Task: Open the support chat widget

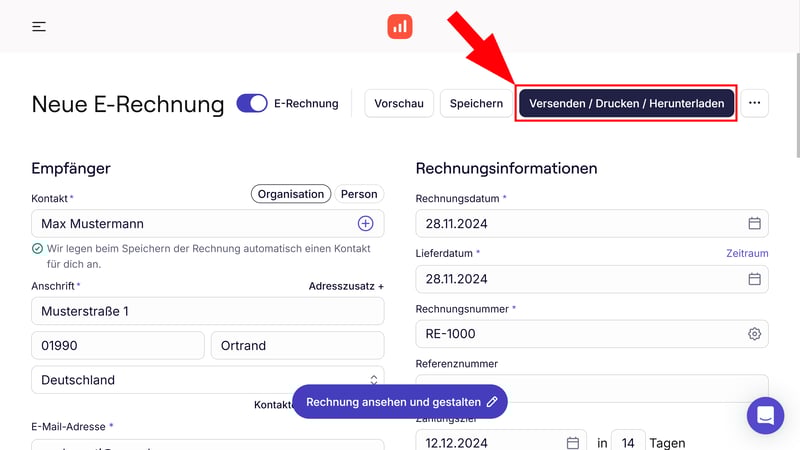Action: point(765,415)
